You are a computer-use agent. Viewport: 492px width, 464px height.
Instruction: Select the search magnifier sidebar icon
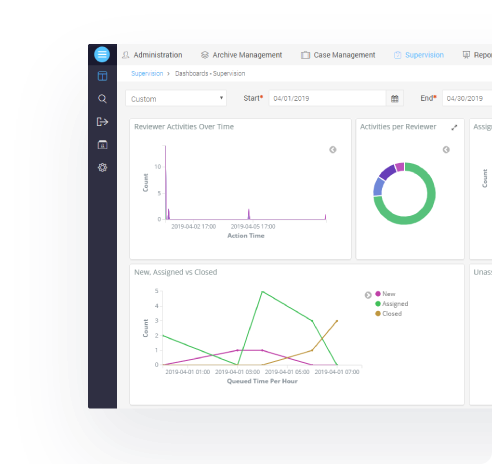102,99
